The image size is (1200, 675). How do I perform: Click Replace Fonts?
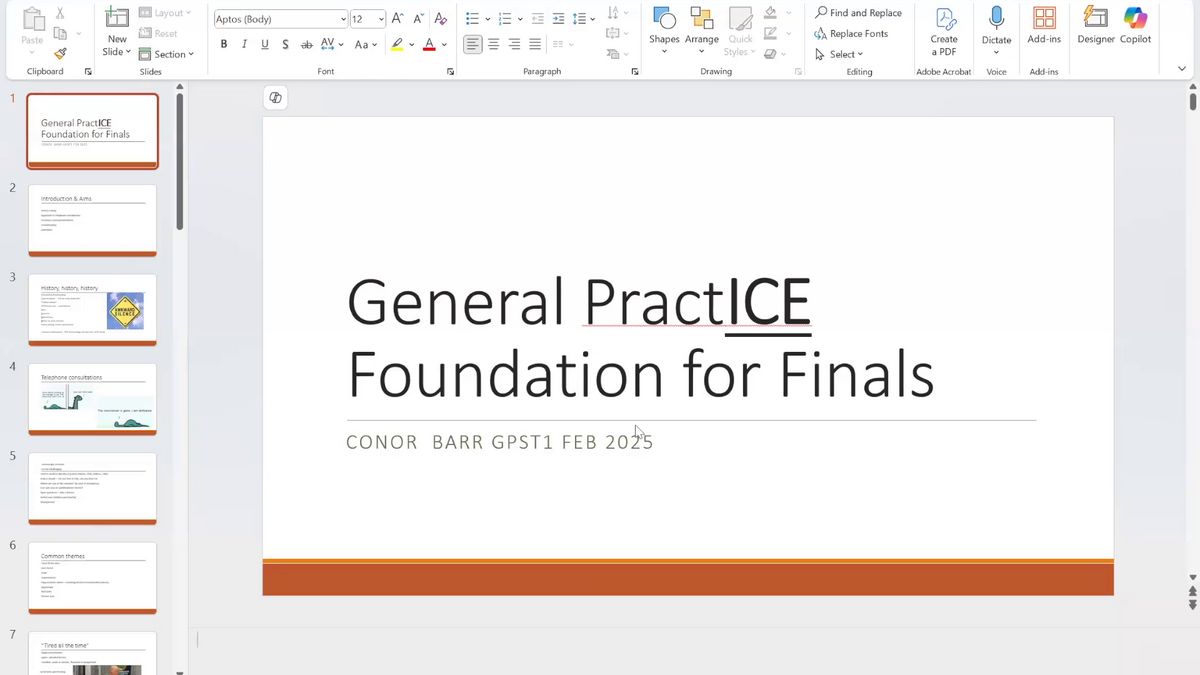point(851,33)
